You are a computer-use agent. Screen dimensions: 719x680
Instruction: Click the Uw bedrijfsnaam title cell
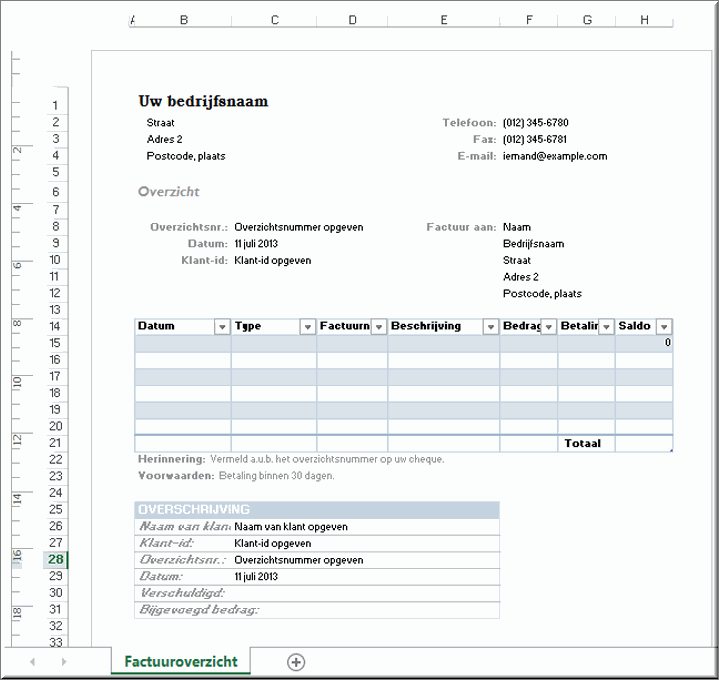click(x=203, y=101)
